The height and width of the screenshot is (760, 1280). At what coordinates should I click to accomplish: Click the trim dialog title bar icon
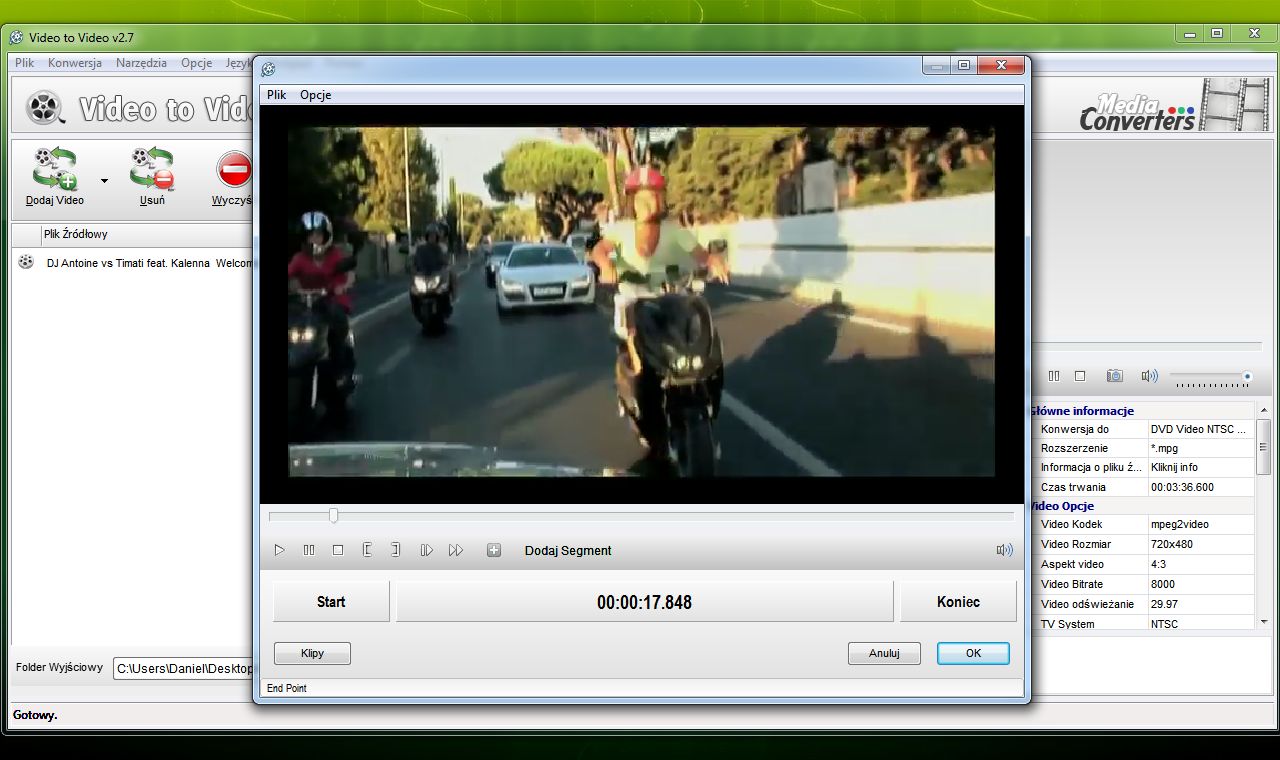(x=268, y=69)
